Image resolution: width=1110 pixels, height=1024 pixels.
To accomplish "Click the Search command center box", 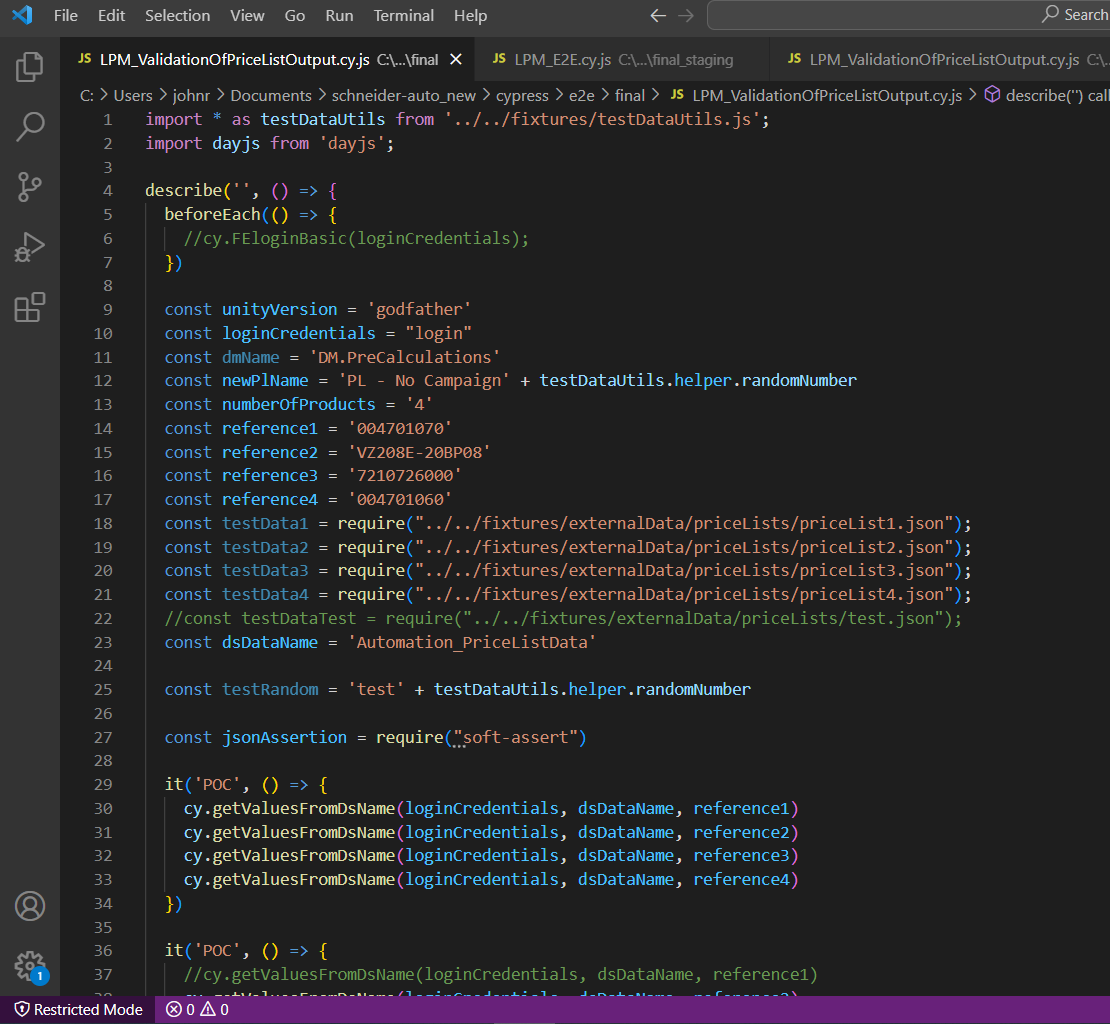I will pyautogui.click(x=908, y=15).
